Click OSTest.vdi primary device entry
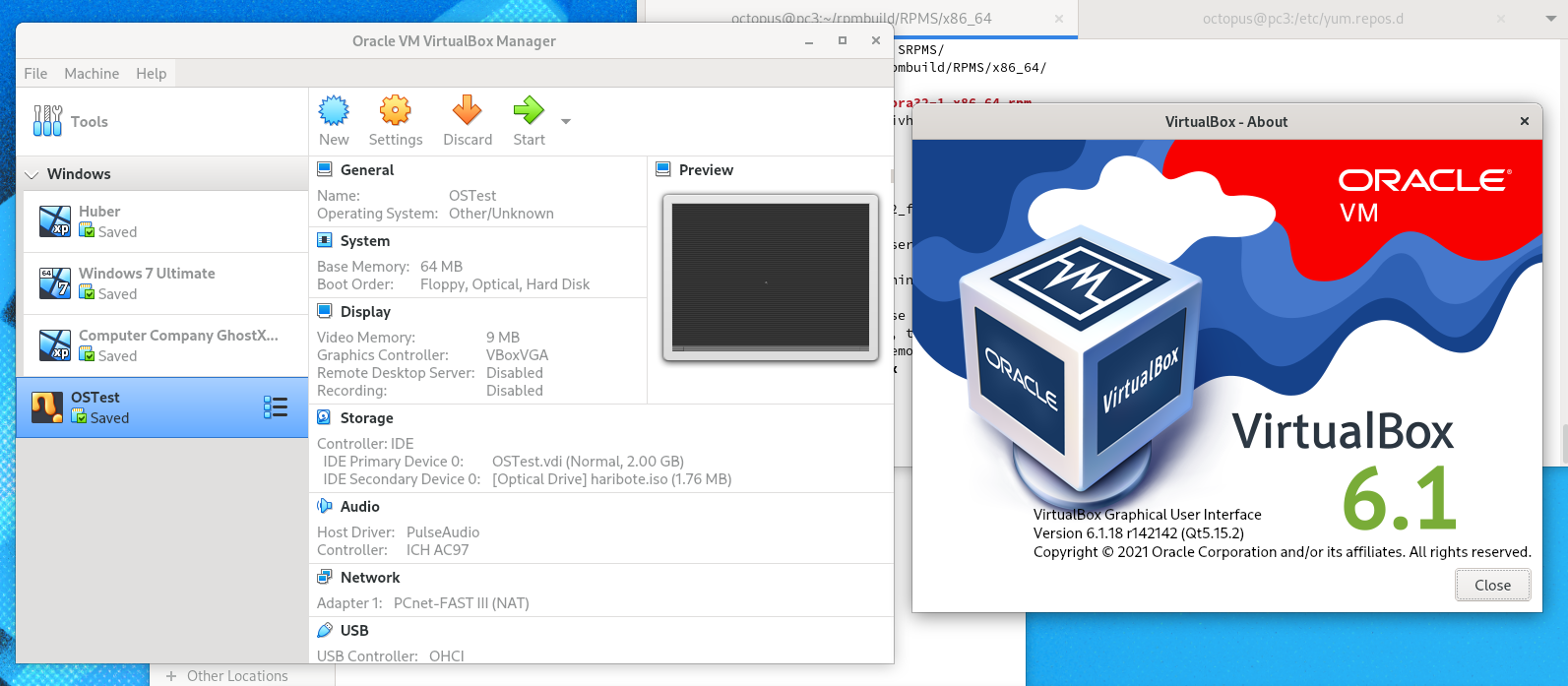Image resolution: width=1568 pixels, height=686 pixels. 588,462
